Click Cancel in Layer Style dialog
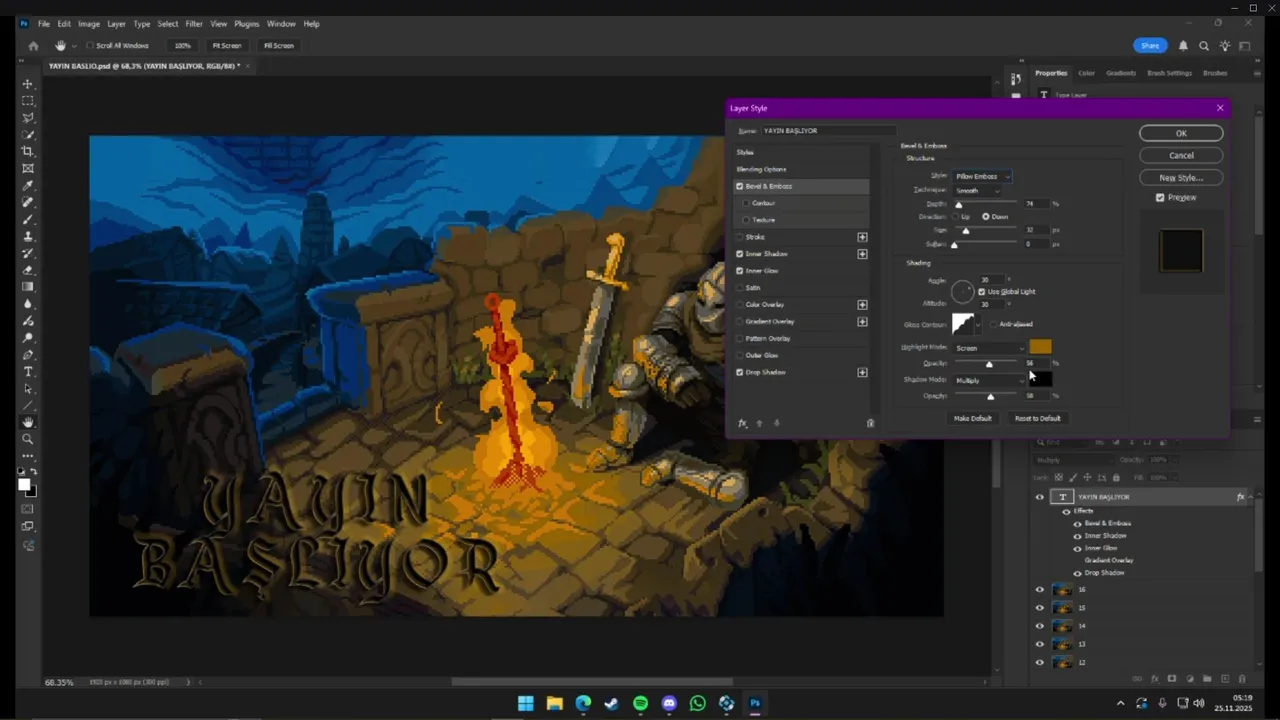Image resolution: width=1280 pixels, height=720 pixels. (1181, 155)
